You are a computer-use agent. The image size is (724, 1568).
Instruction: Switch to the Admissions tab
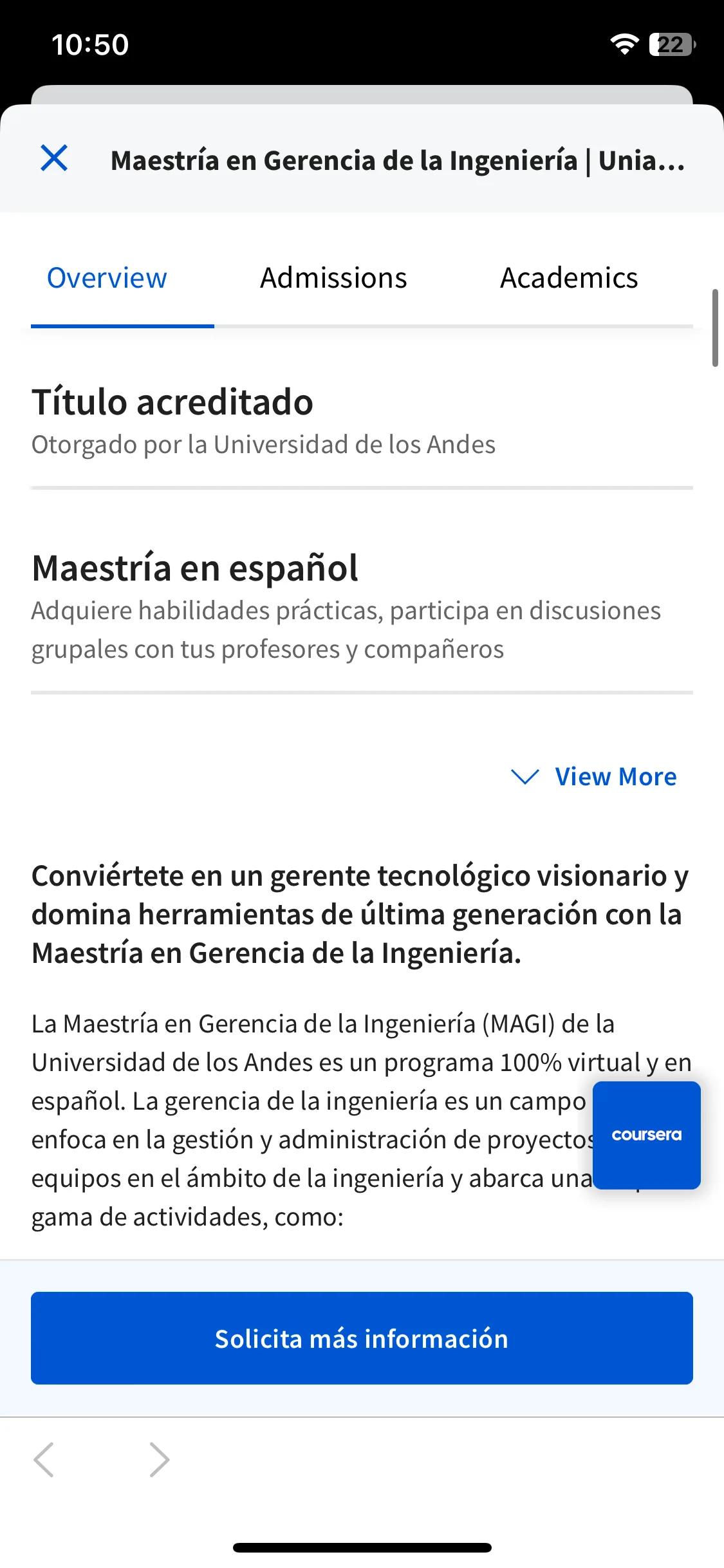click(x=333, y=278)
